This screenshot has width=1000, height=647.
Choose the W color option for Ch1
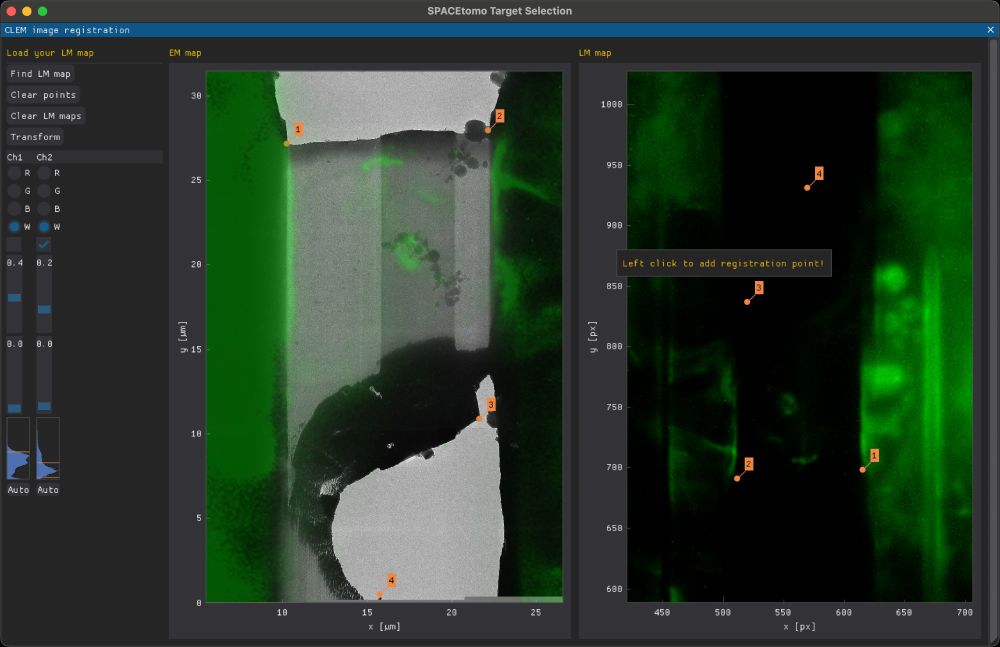[14, 227]
